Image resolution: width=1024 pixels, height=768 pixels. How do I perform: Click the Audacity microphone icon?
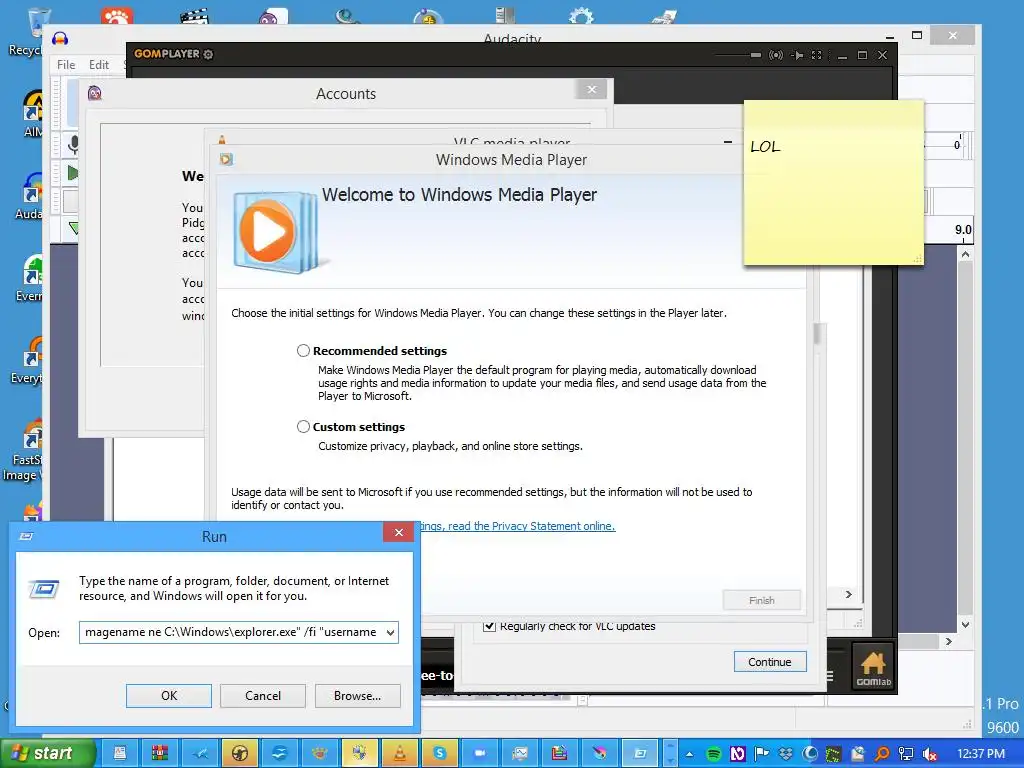click(73, 144)
